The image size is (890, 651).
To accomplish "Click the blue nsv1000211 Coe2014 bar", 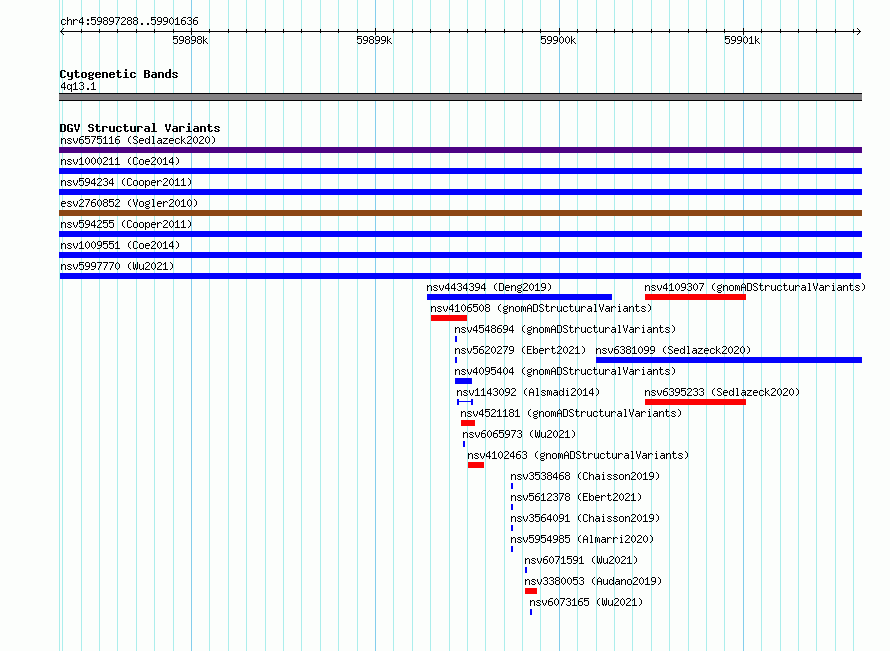I will click(x=460, y=171).
